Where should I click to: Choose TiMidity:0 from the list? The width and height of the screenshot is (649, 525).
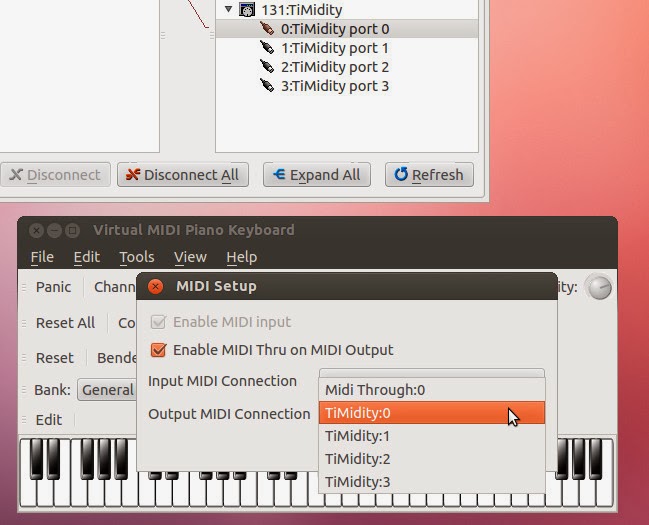point(432,413)
